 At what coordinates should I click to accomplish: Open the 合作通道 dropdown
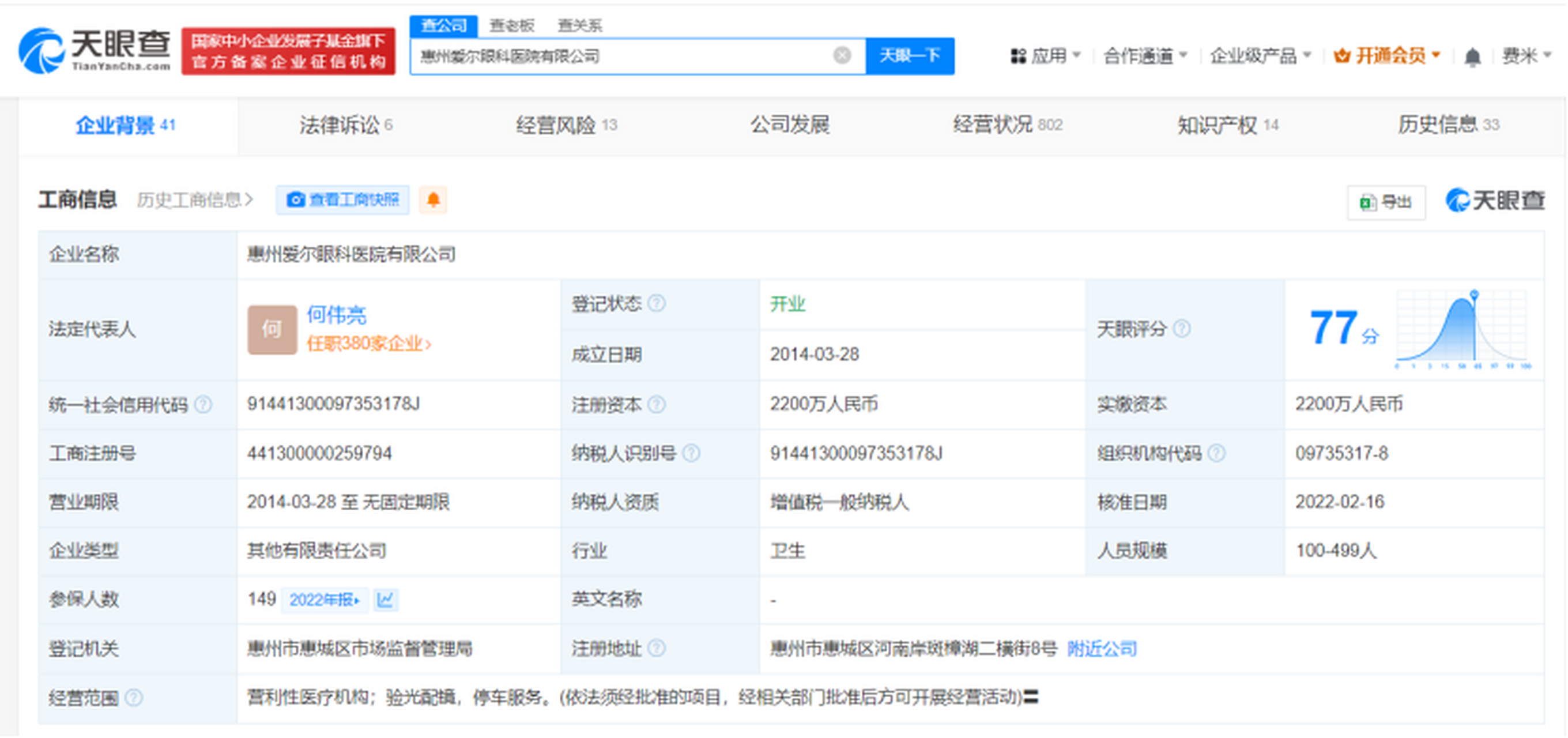pyautogui.click(x=1145, y=56)
